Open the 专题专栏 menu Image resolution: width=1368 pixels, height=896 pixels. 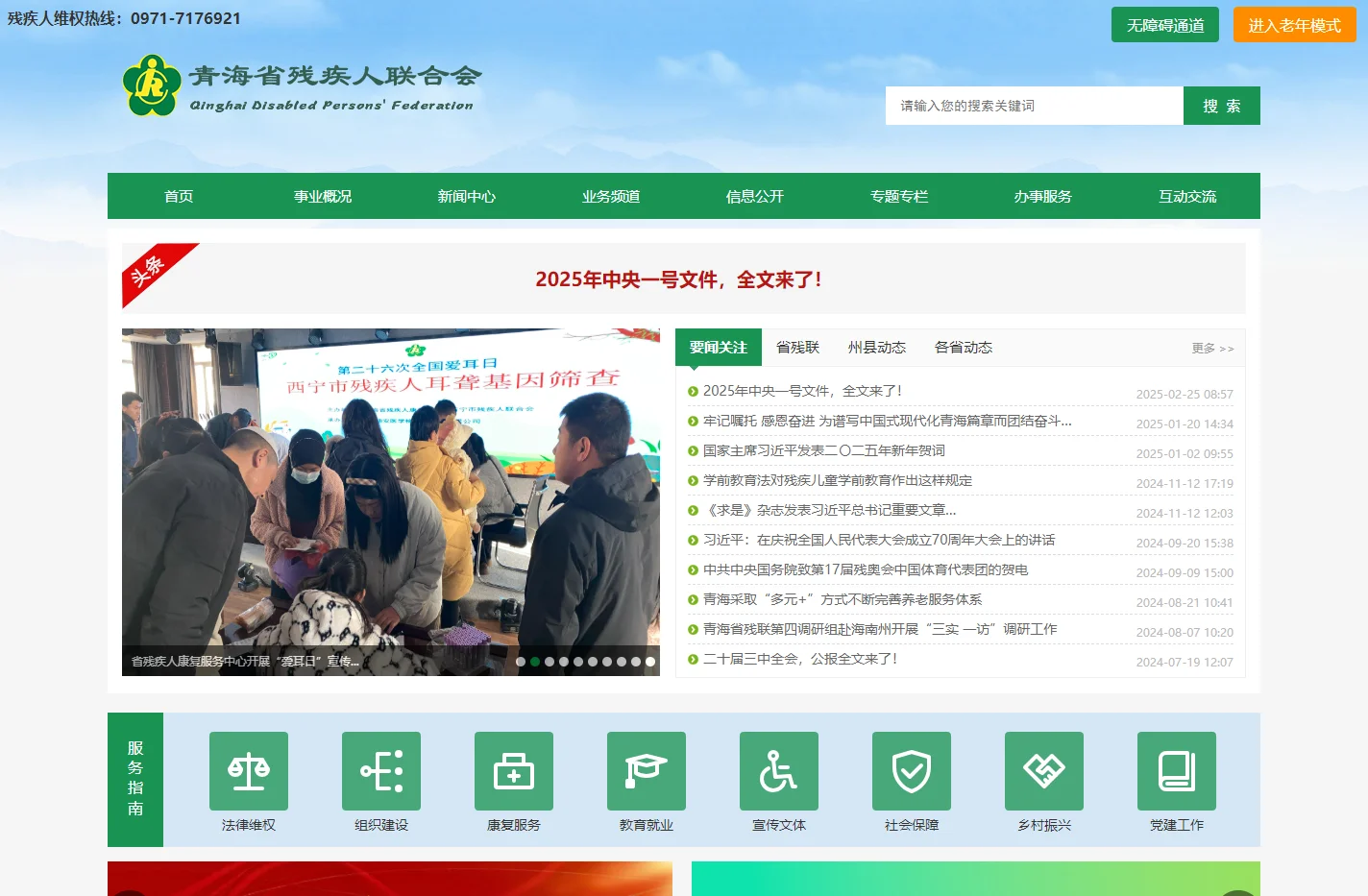point(899,196)
